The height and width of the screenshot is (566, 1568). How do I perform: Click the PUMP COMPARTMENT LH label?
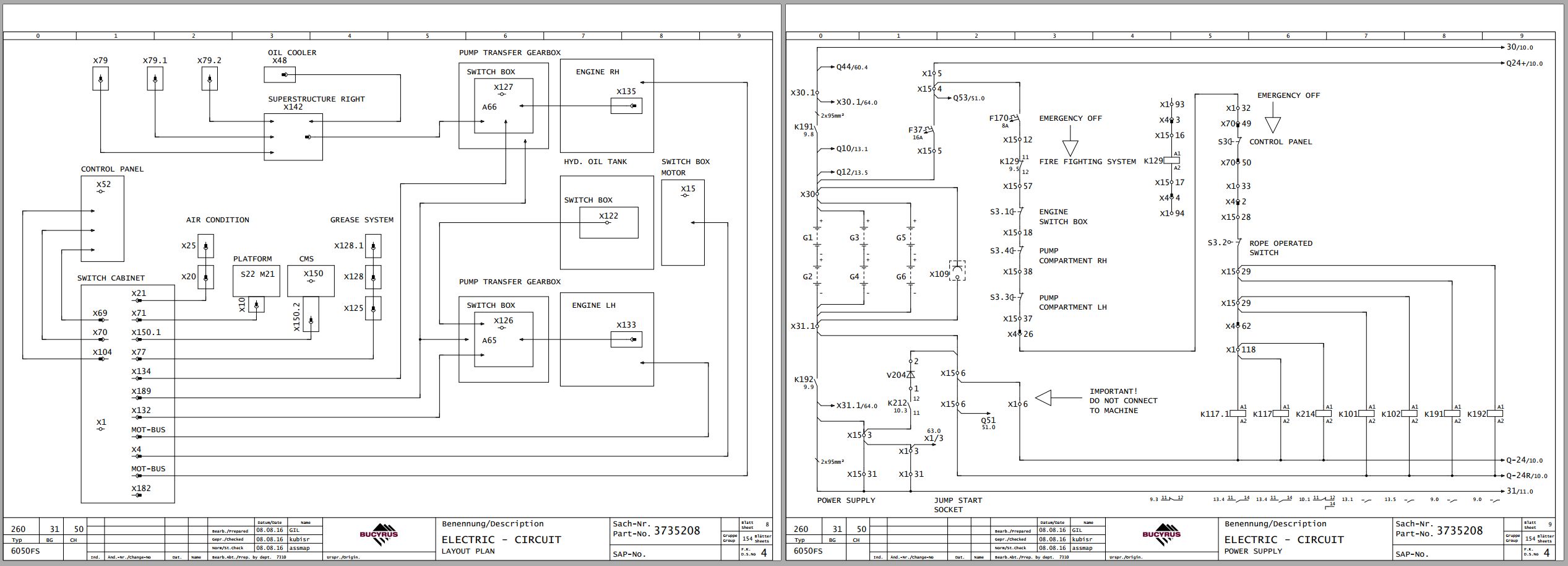coord(1073,302)
